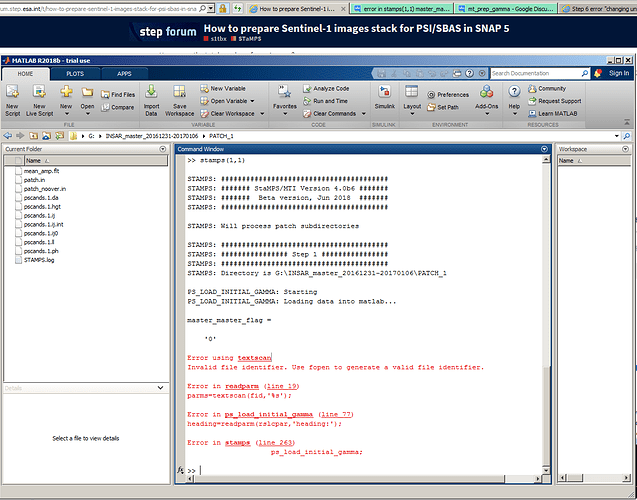Screen dimensions: 637x500
Task: Collapse the Details panel chevron
Action: point(160,388)
